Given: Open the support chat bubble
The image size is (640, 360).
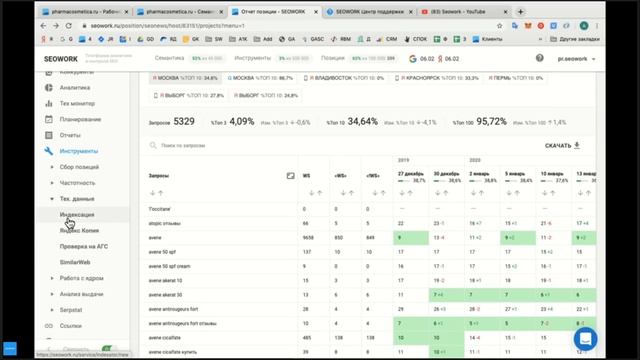Looking at the screenshot, I should tap(585, 339).
